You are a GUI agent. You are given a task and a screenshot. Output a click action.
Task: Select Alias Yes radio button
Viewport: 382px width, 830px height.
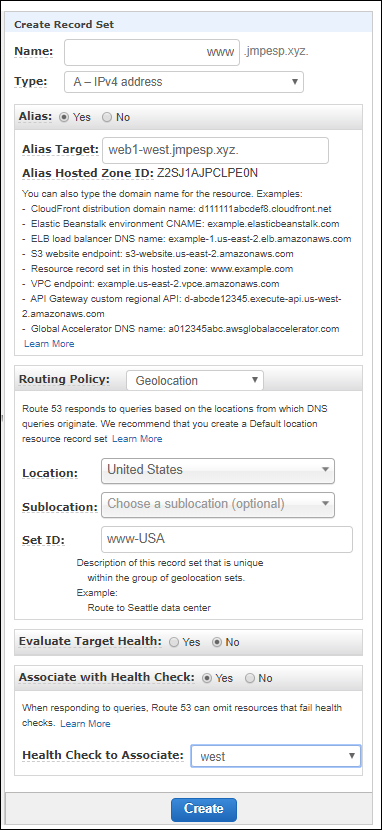click(x=65, y=117)
